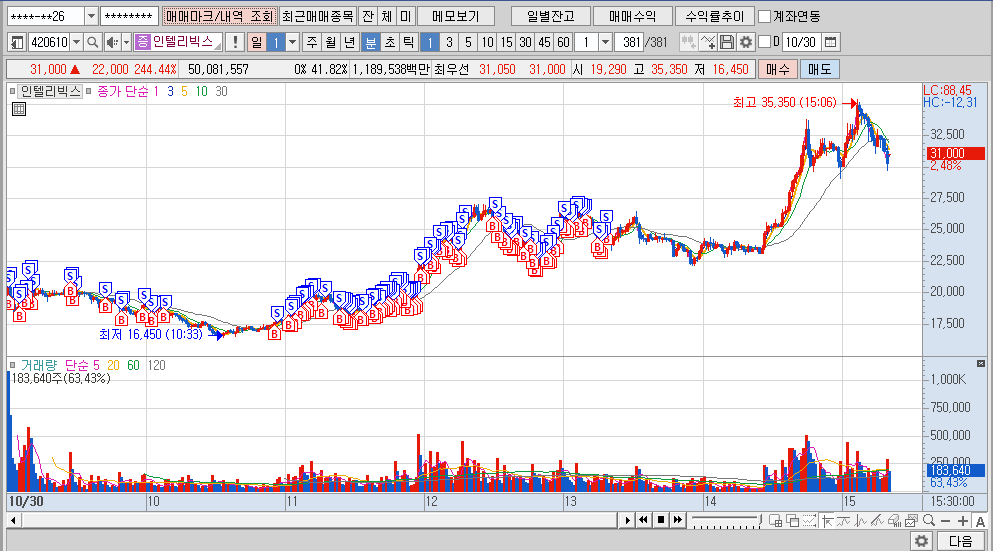Click the eraser delete drawings icon
The image size is (993, 551).
pos(894,521)
